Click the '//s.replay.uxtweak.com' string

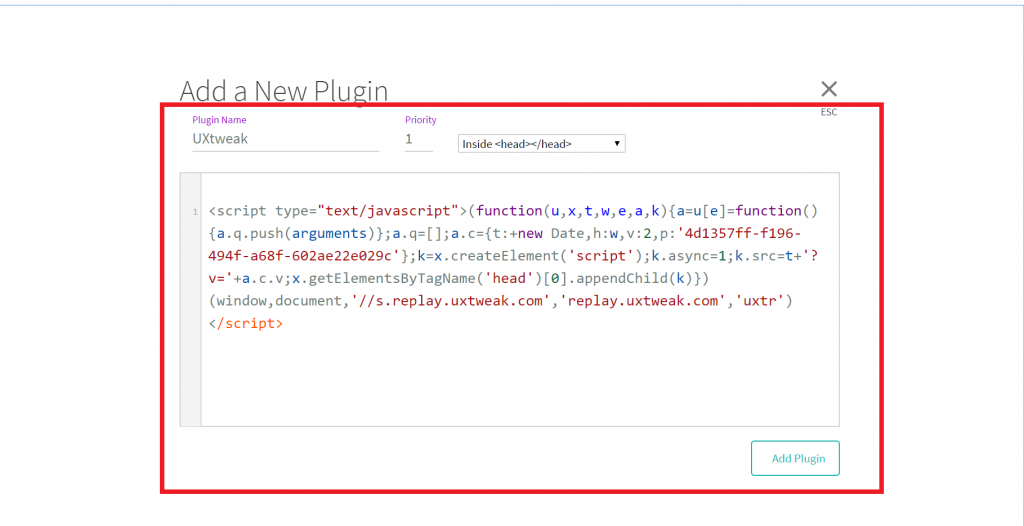[453, 301]
